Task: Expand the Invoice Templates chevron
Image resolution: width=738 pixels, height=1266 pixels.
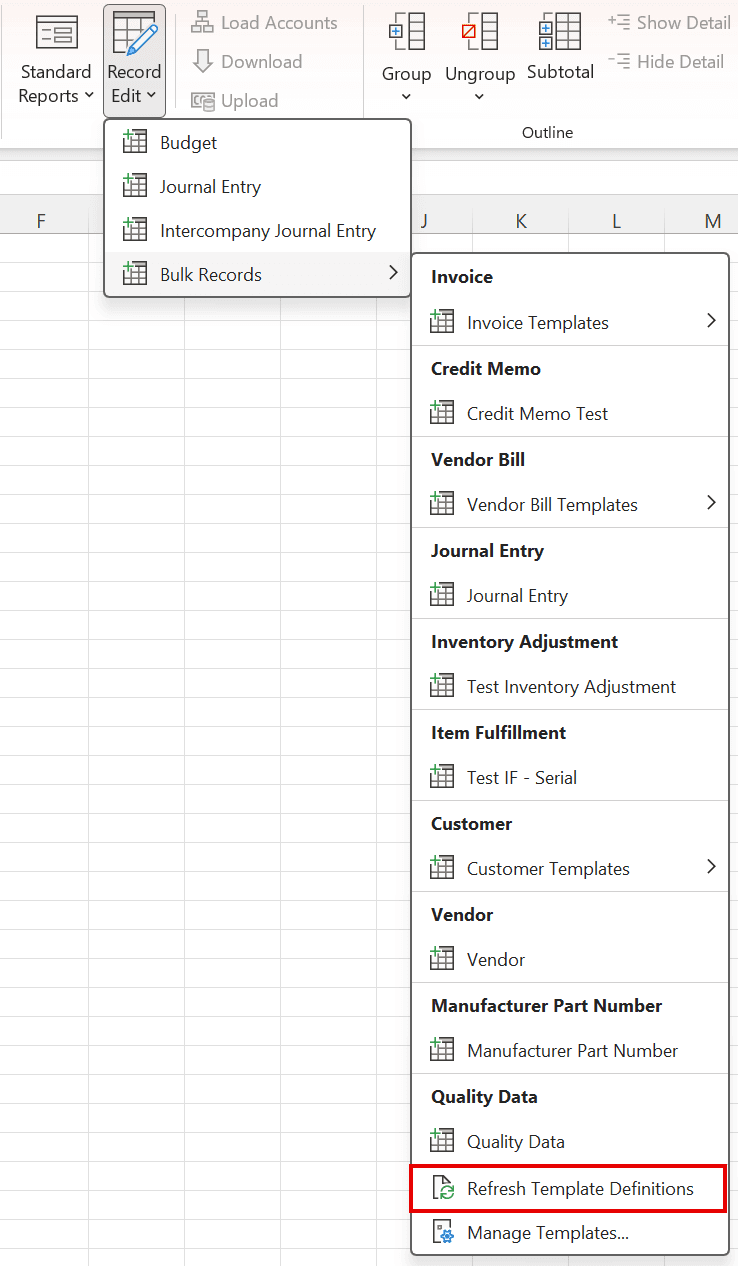Action: [x=711, y=321]
